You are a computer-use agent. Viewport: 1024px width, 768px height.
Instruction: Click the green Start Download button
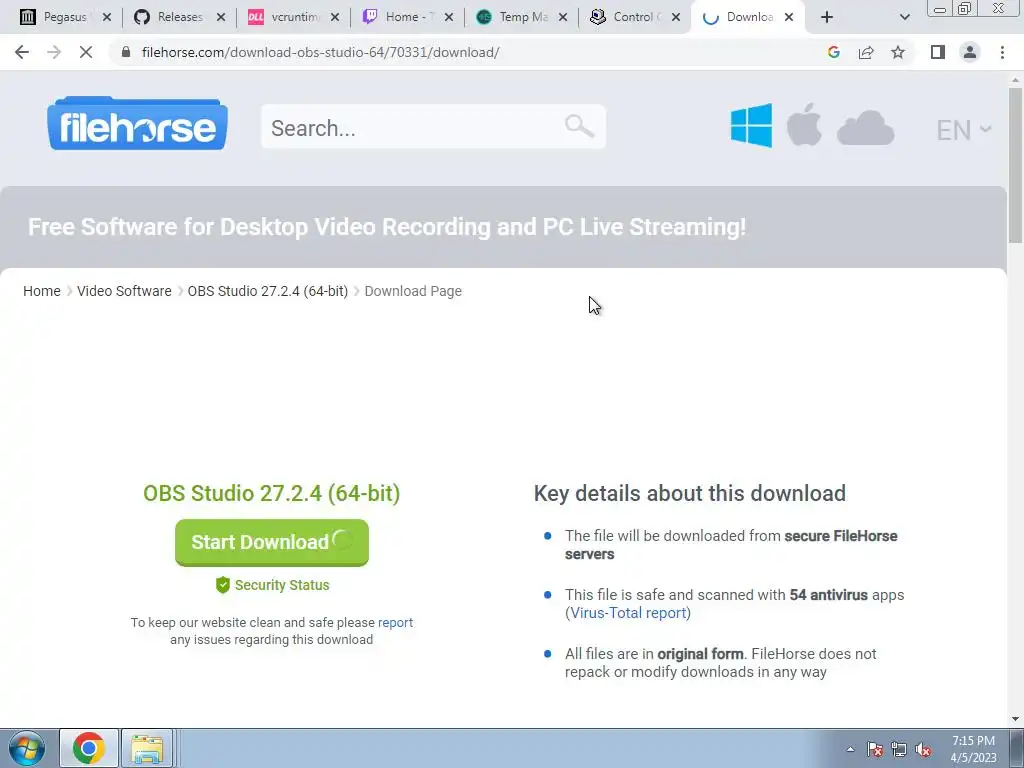272,542
